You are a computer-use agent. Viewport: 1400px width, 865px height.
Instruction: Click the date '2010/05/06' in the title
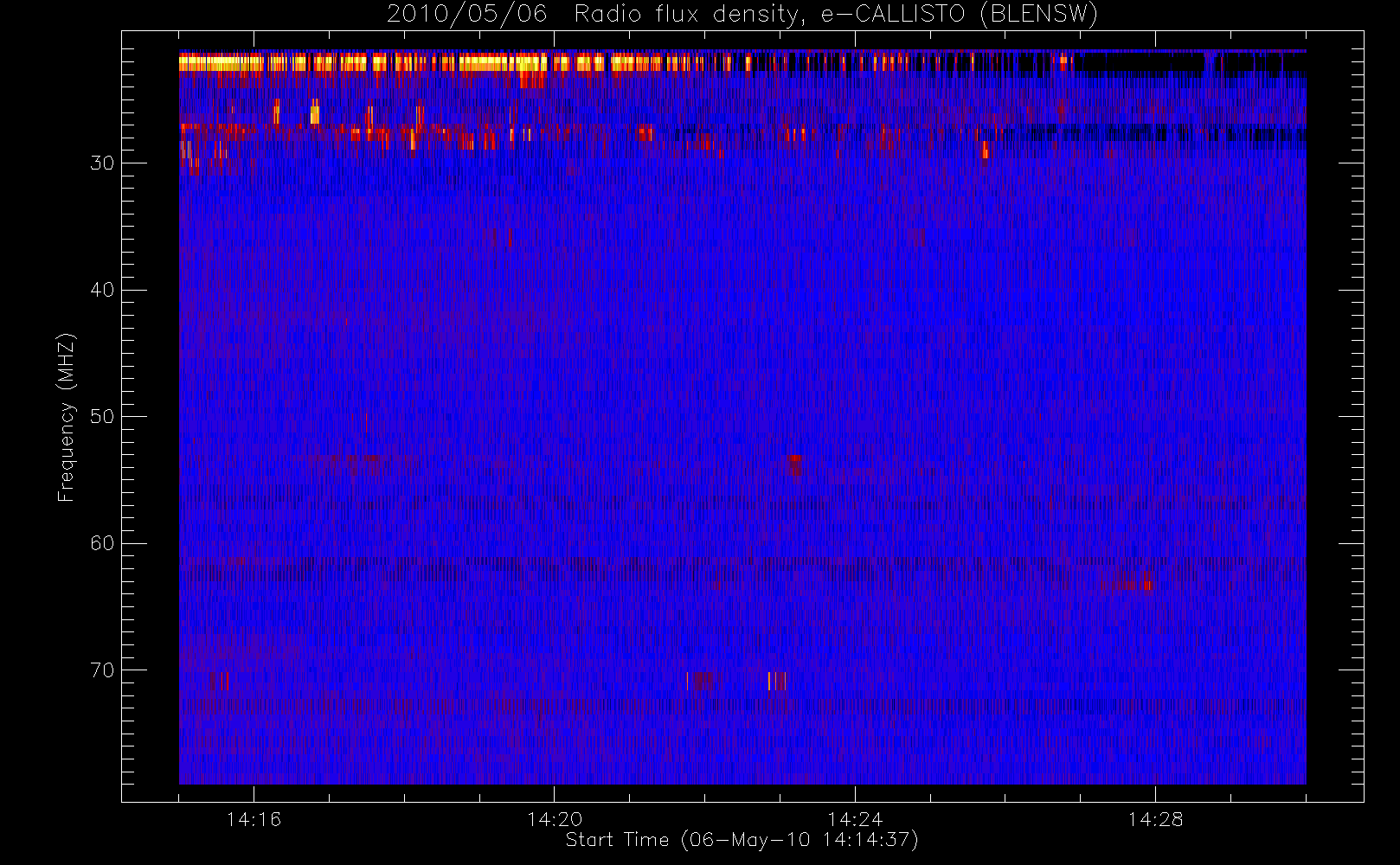pos(467,15)
